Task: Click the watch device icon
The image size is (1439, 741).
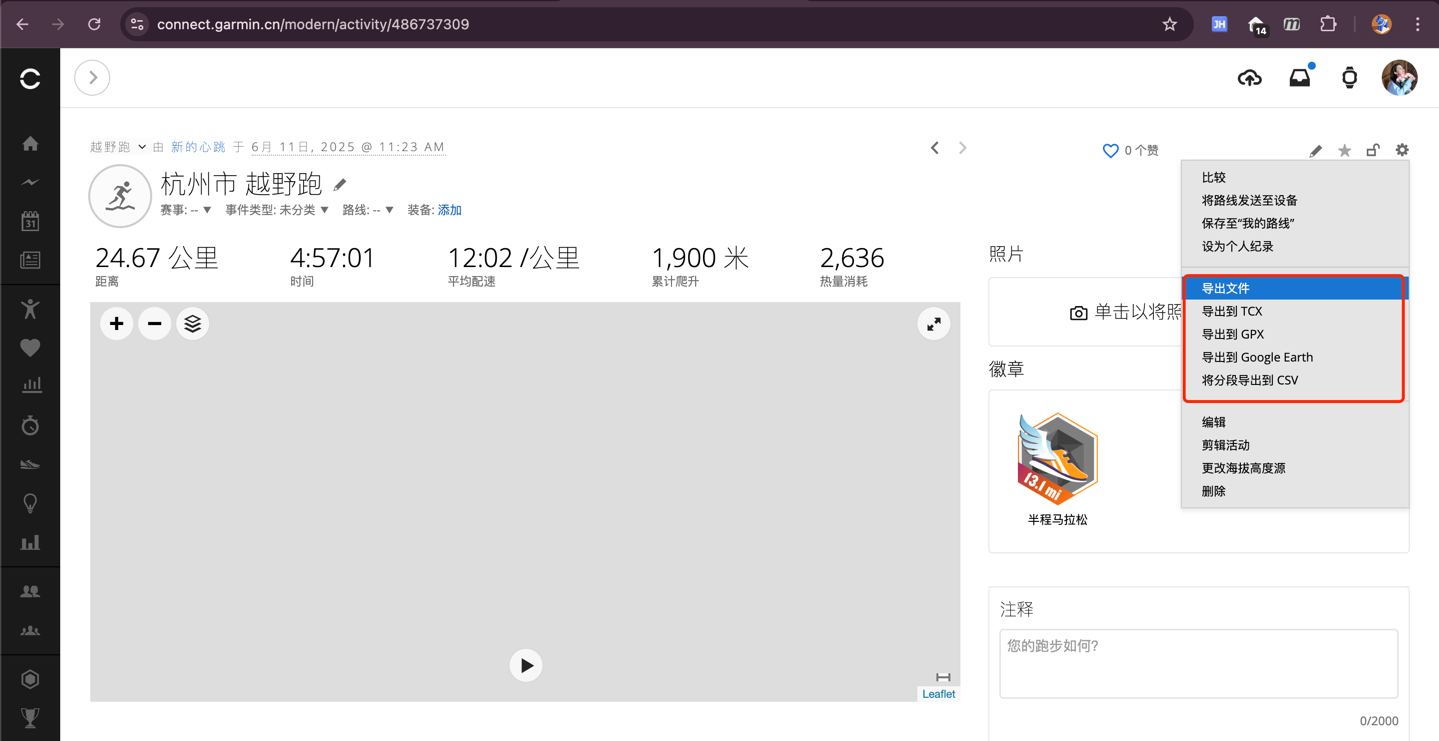Action: tap(1349, 78)
